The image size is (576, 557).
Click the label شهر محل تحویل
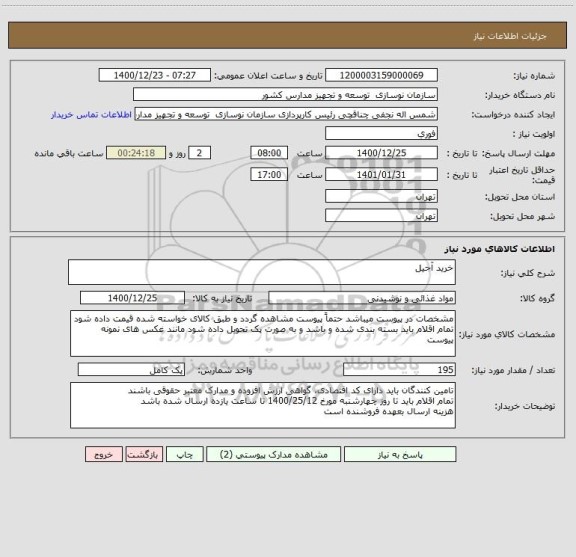(x=522, y=216)
